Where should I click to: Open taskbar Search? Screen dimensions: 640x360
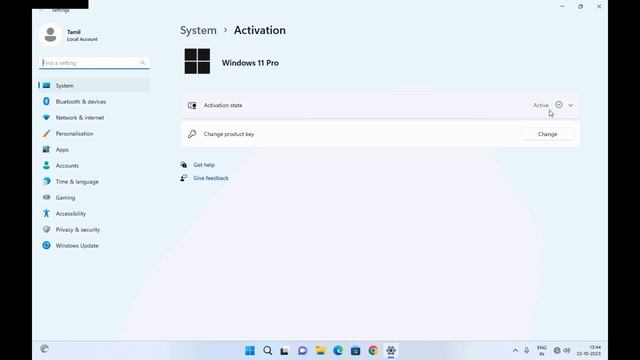(267, 351)
